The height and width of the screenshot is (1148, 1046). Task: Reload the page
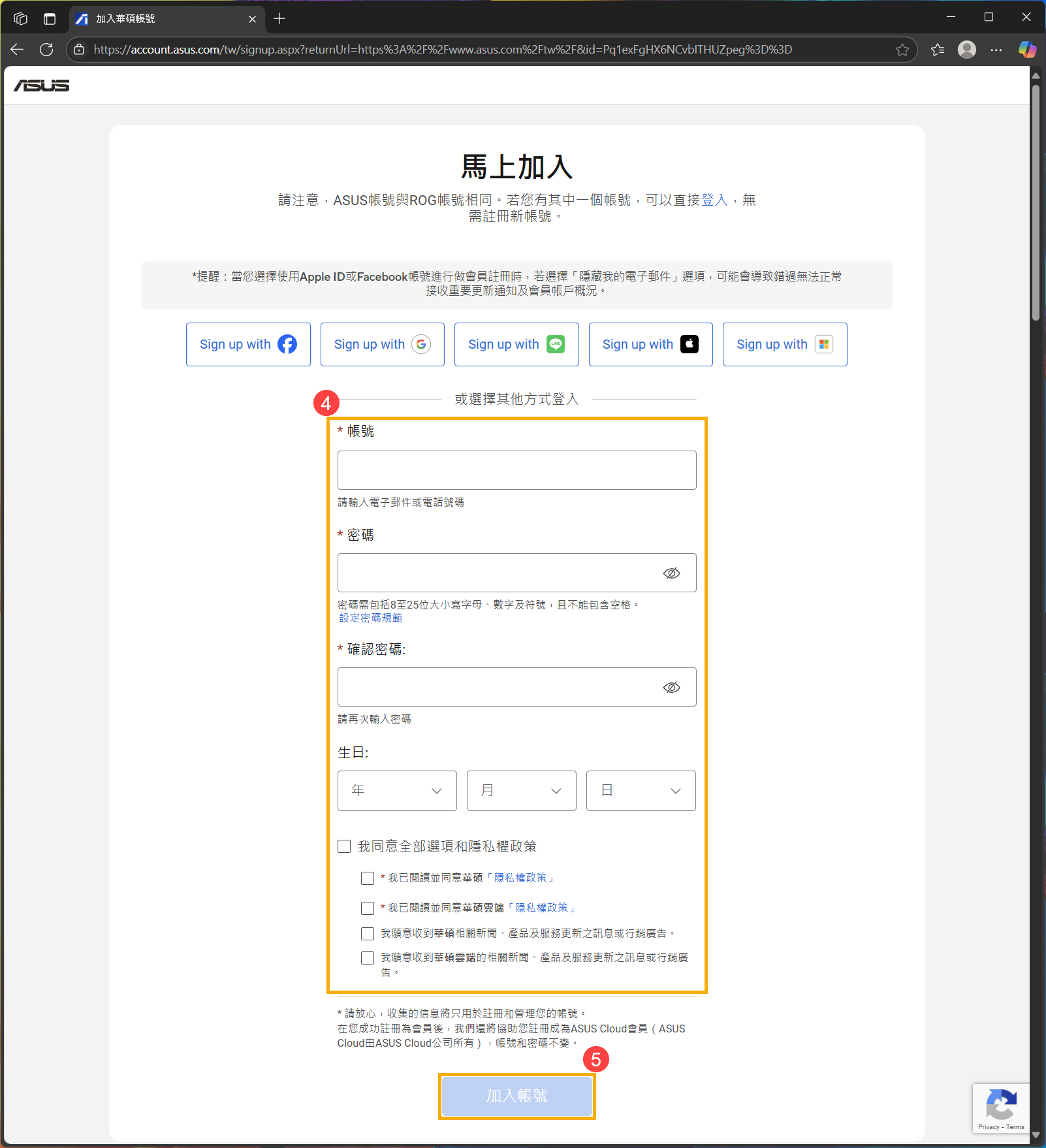pyautogui.click(x=46, y=50)
